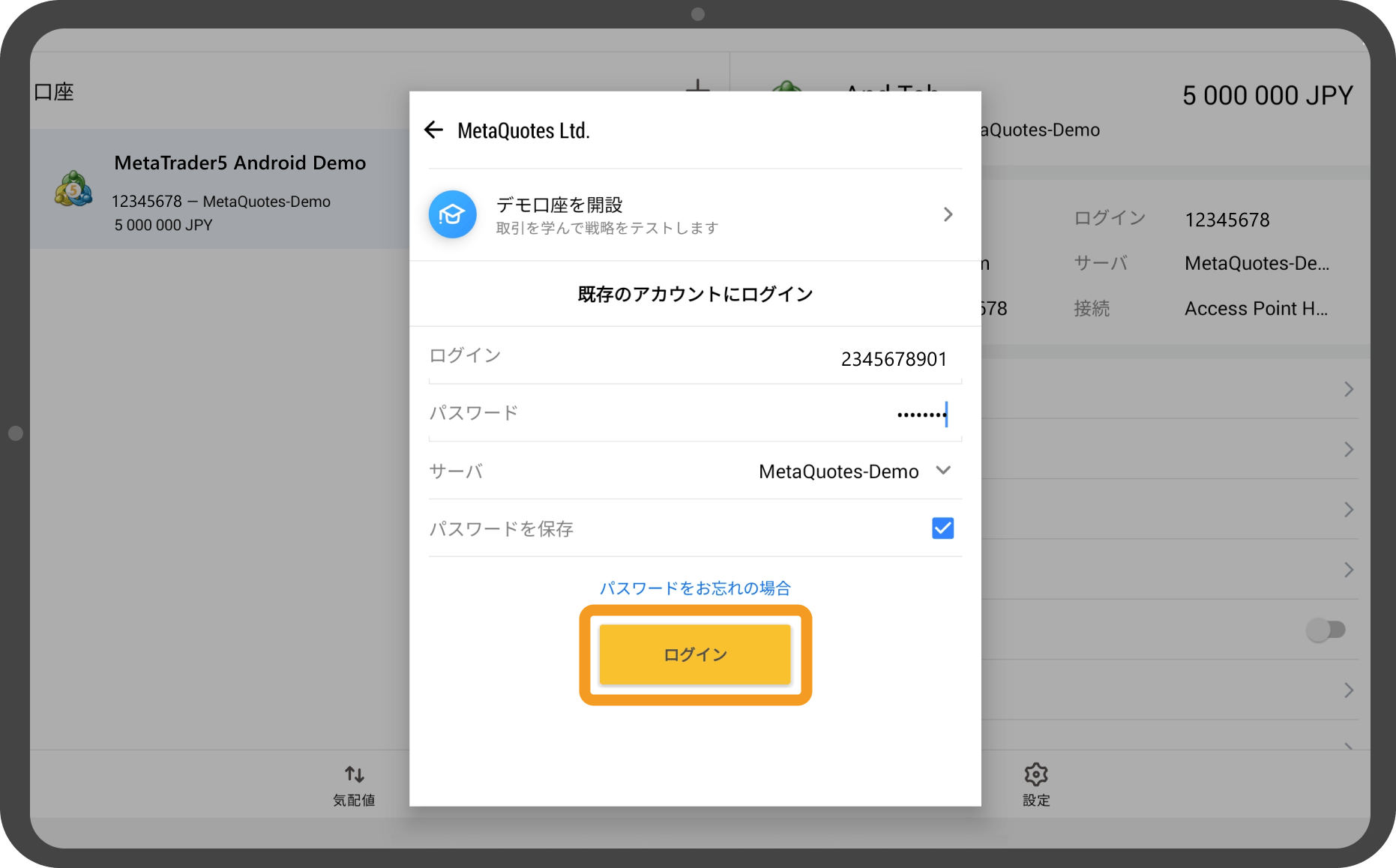This screenshot has height=868, width=1396.
Task: Select the MetaTrader5 Android Demo account row
Action: [x=220, y=189]
